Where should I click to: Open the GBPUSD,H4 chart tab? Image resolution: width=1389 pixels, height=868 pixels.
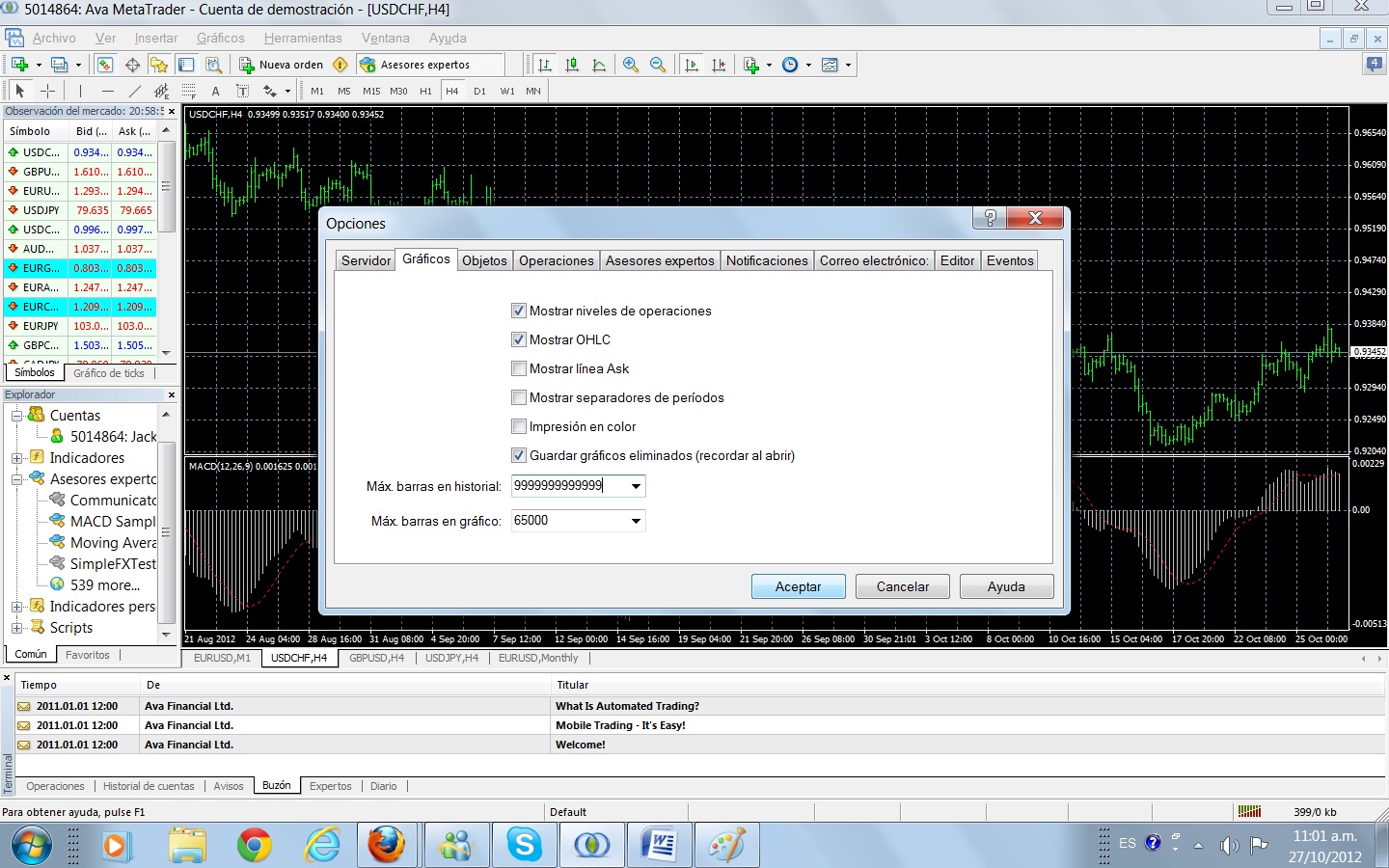[376, 658]
